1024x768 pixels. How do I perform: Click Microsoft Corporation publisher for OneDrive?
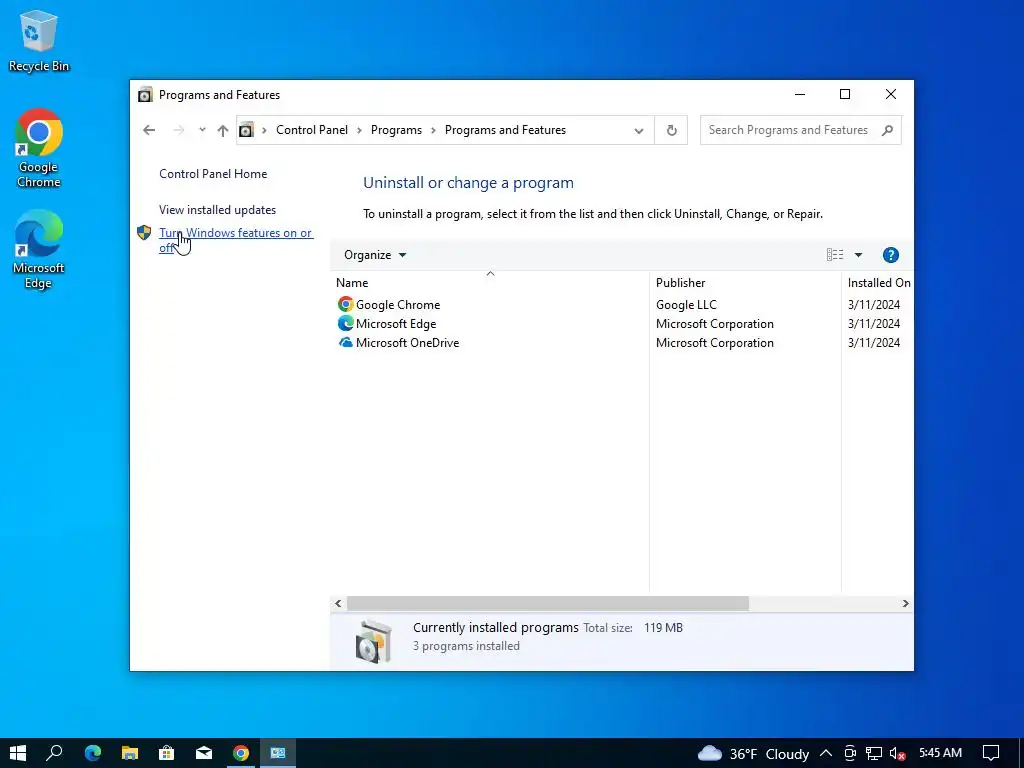coord(714,342)
